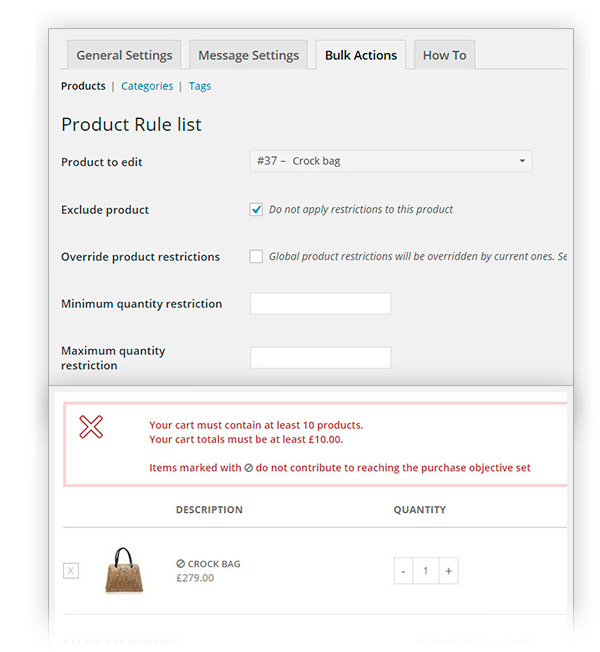Click the Minimum quantity restriction field
This screenshot has height=652, width=600.
(x=320, y=304)
